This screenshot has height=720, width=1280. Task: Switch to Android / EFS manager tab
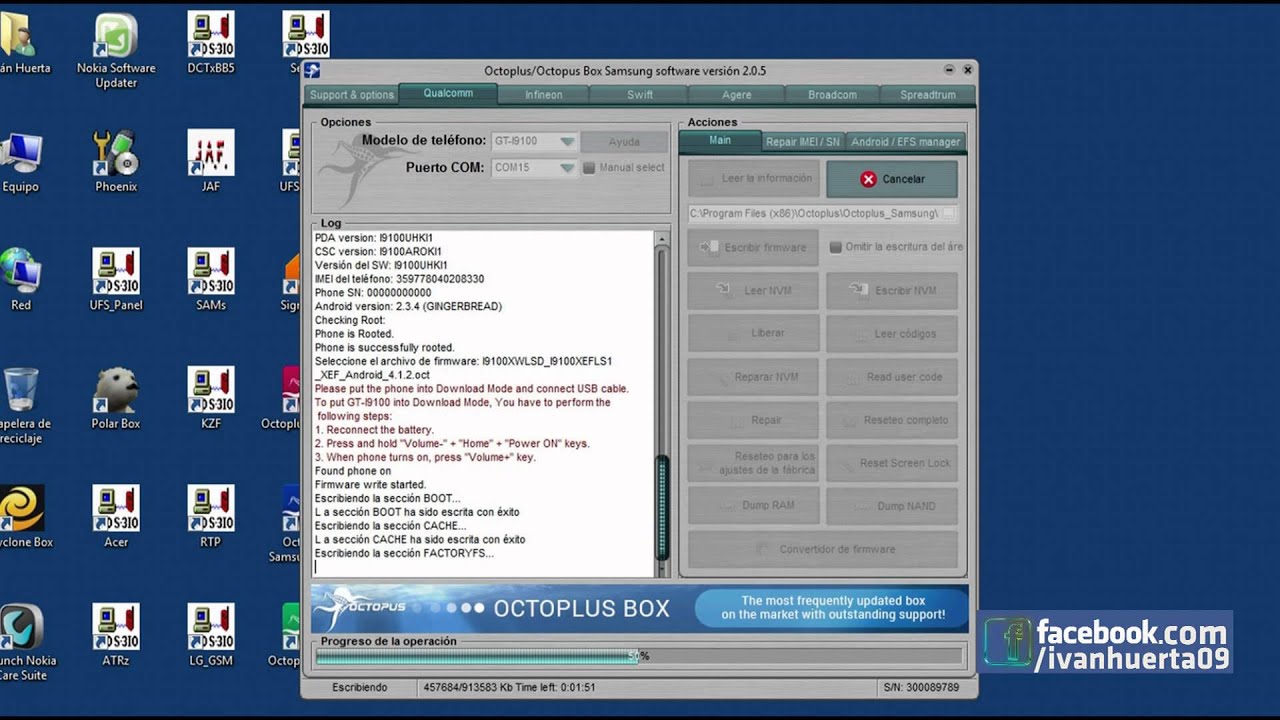click(x=906, y=142)
